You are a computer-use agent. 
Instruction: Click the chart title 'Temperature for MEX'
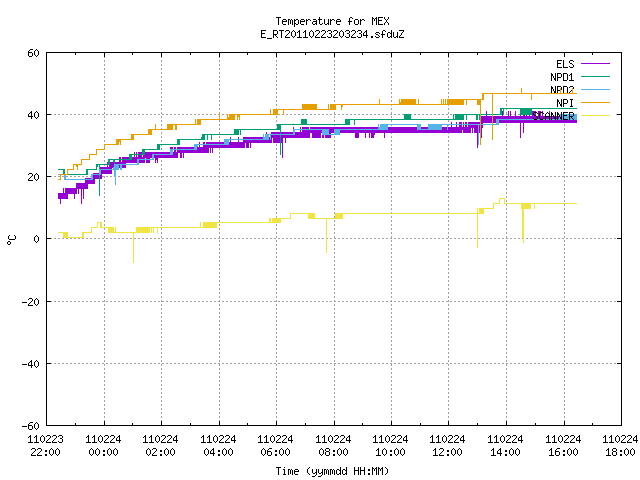[x=332, y=21]
